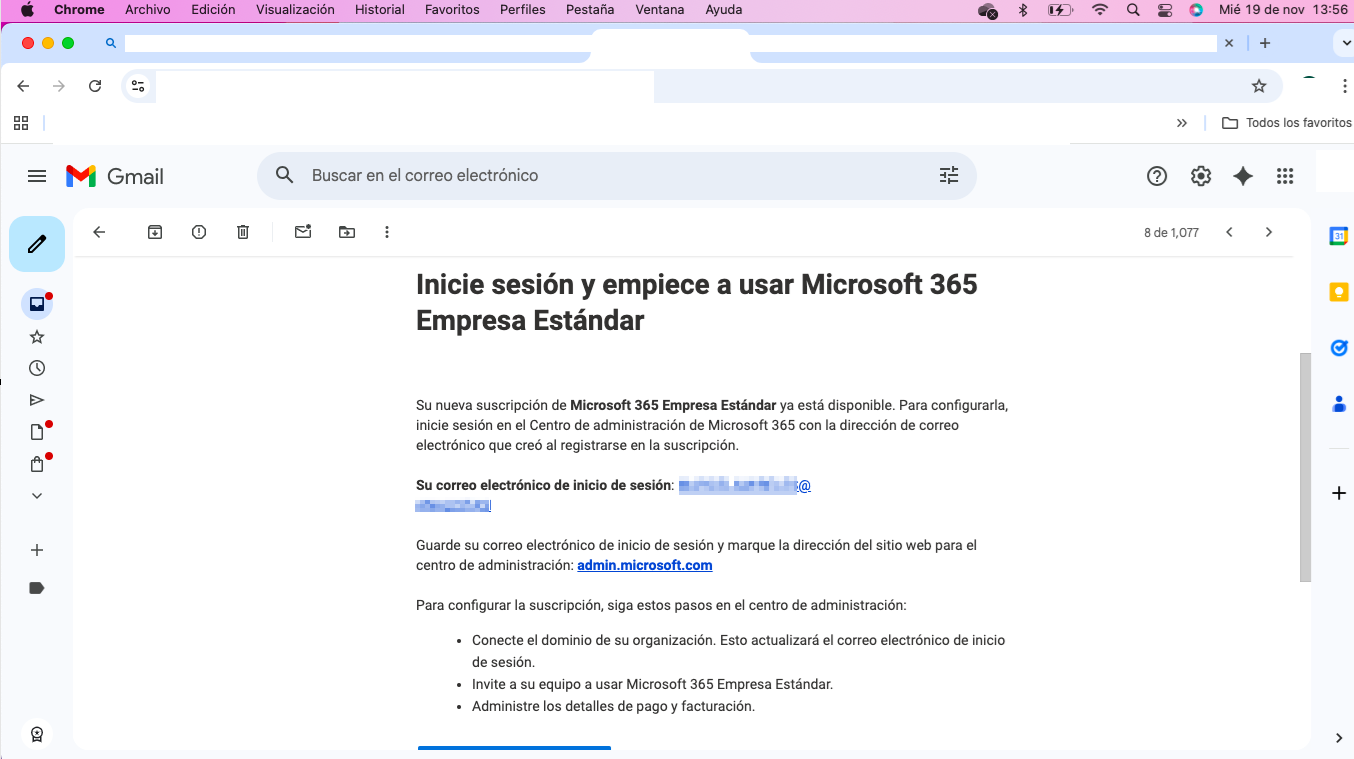This screenshot has width=1354, height=759.
Task: Go back in Chrome browser history
Action: point(23,86)
